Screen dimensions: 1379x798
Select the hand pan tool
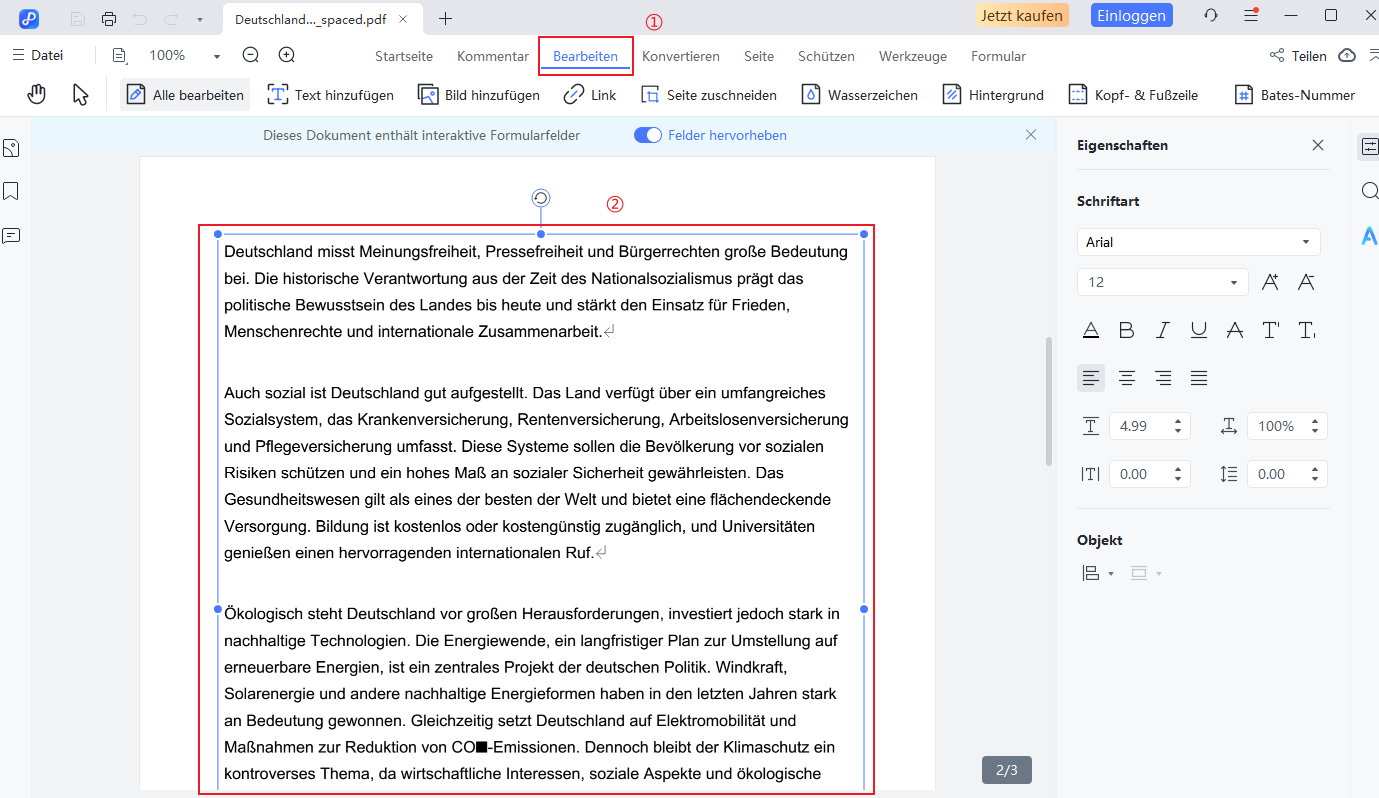(x=37, y=95)
